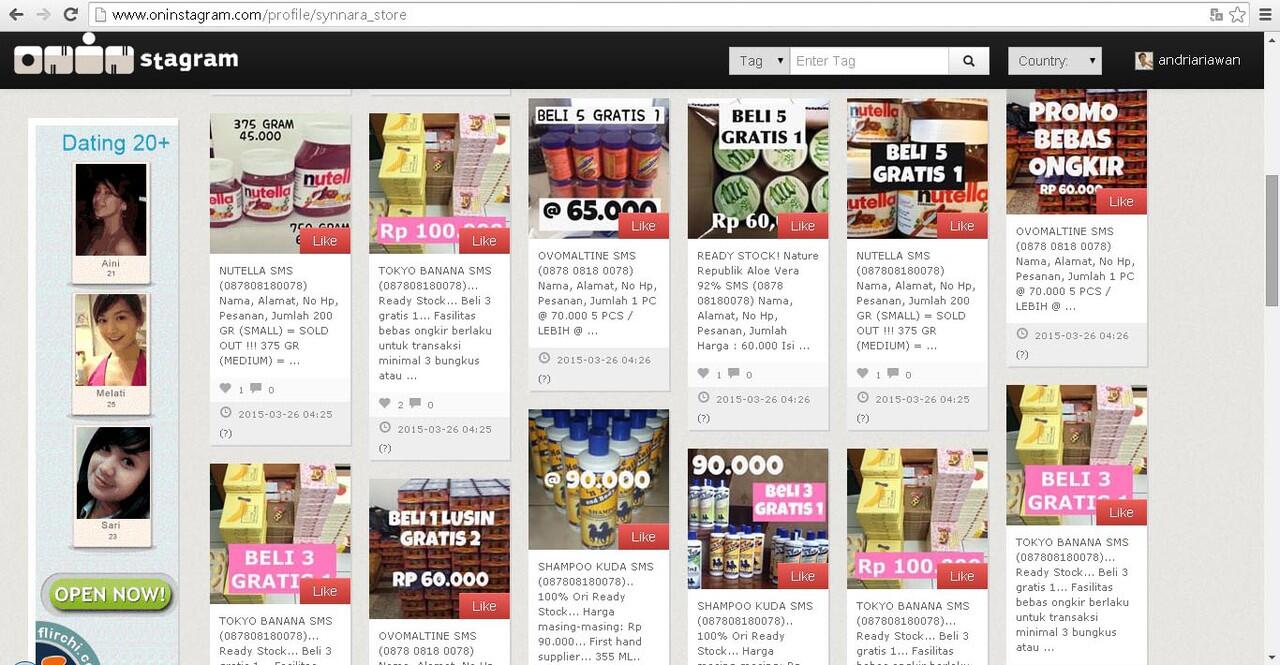Click (?) link on Nutella 375 gram card

(x=225, y=433)
